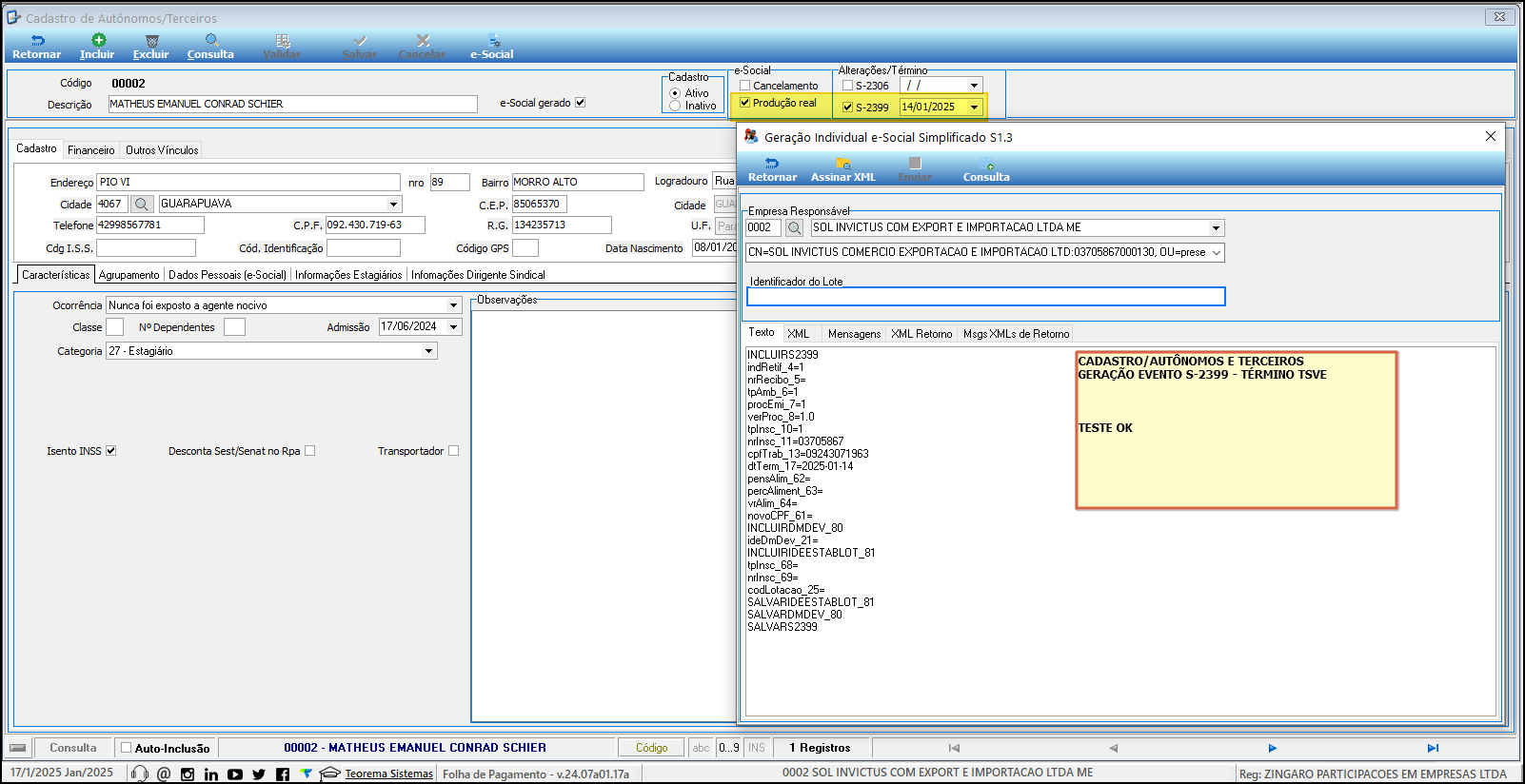Toggle the e-Social gerado checkbox
Viewport: 1525px width, 784px height.
(x=581, y=103)
